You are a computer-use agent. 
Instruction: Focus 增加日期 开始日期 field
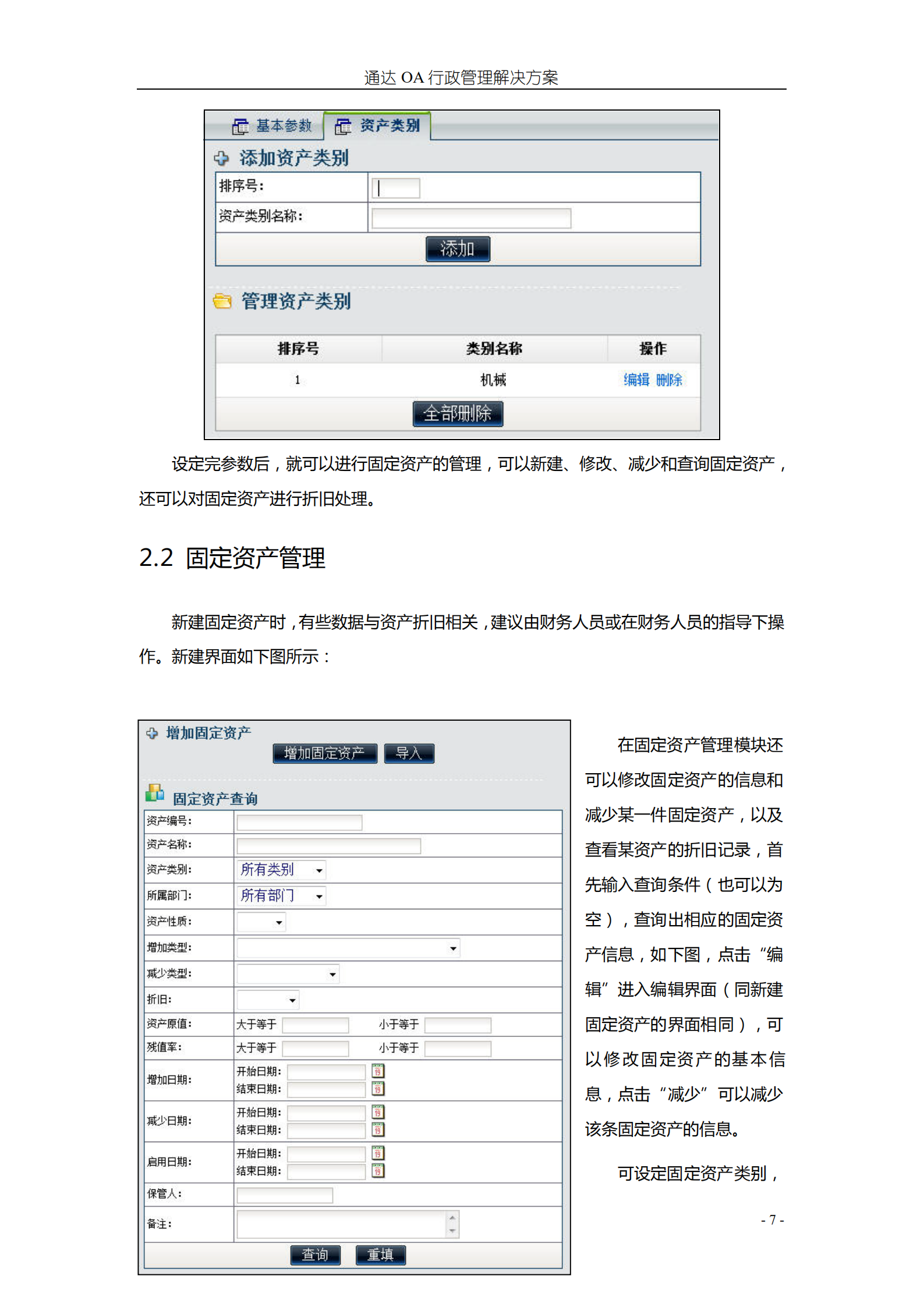coord(326,1072)
